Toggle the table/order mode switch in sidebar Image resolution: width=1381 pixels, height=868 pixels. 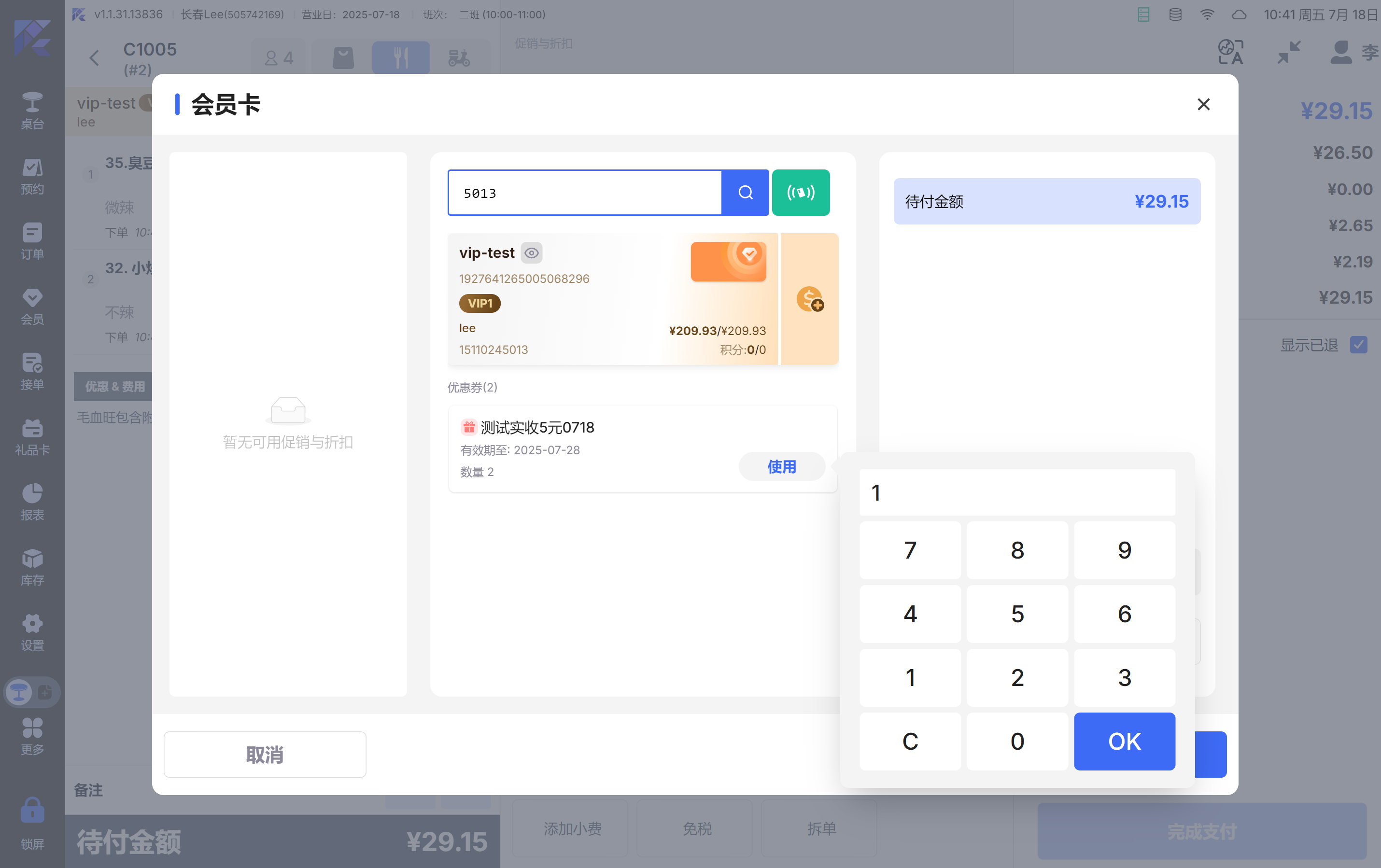point(32,692)
